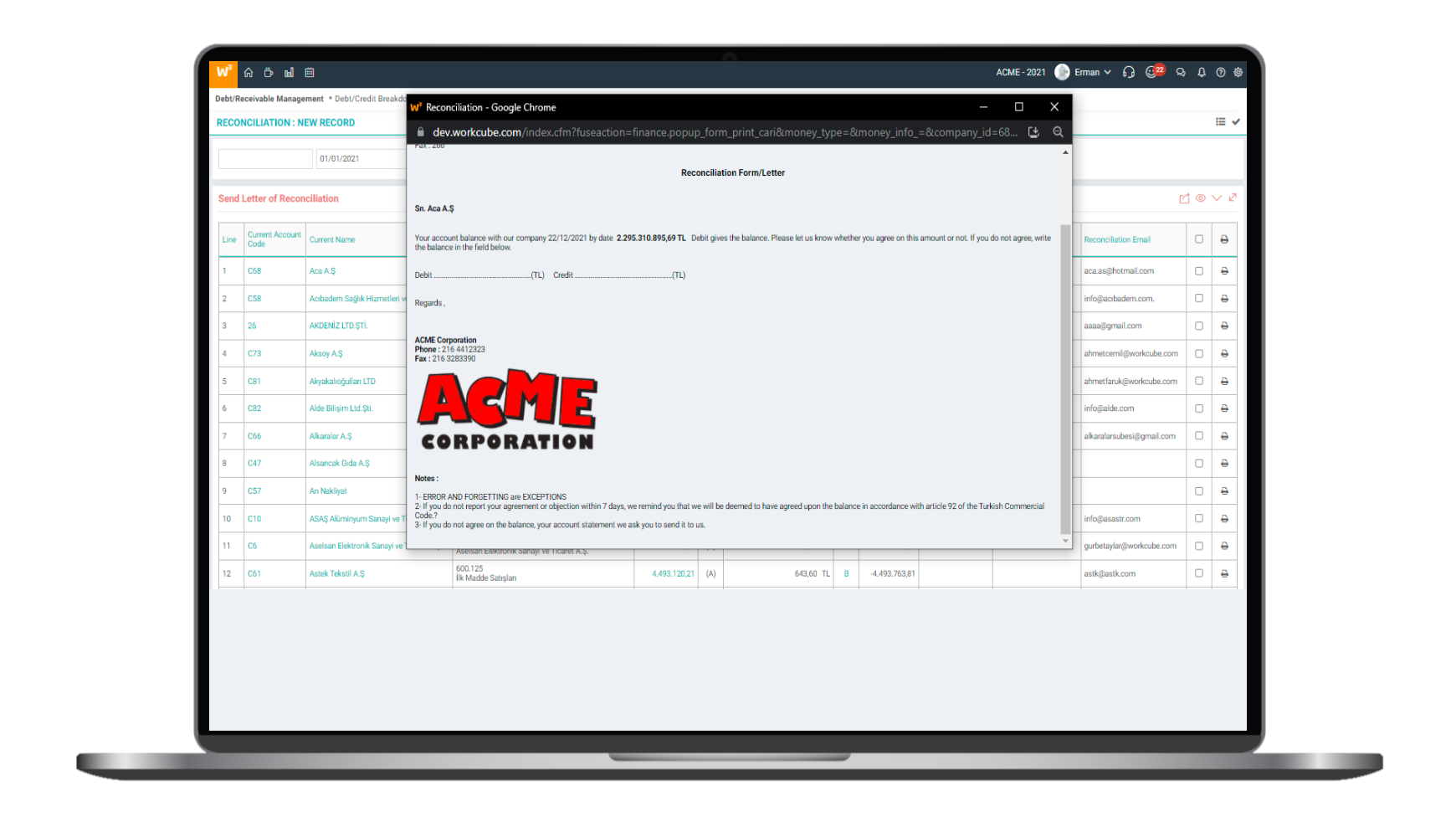Viewport: 1456px width, 837px height.
Task: Click the gurbetaylar@workcube.com email cell
Action: coord(1130,546)
